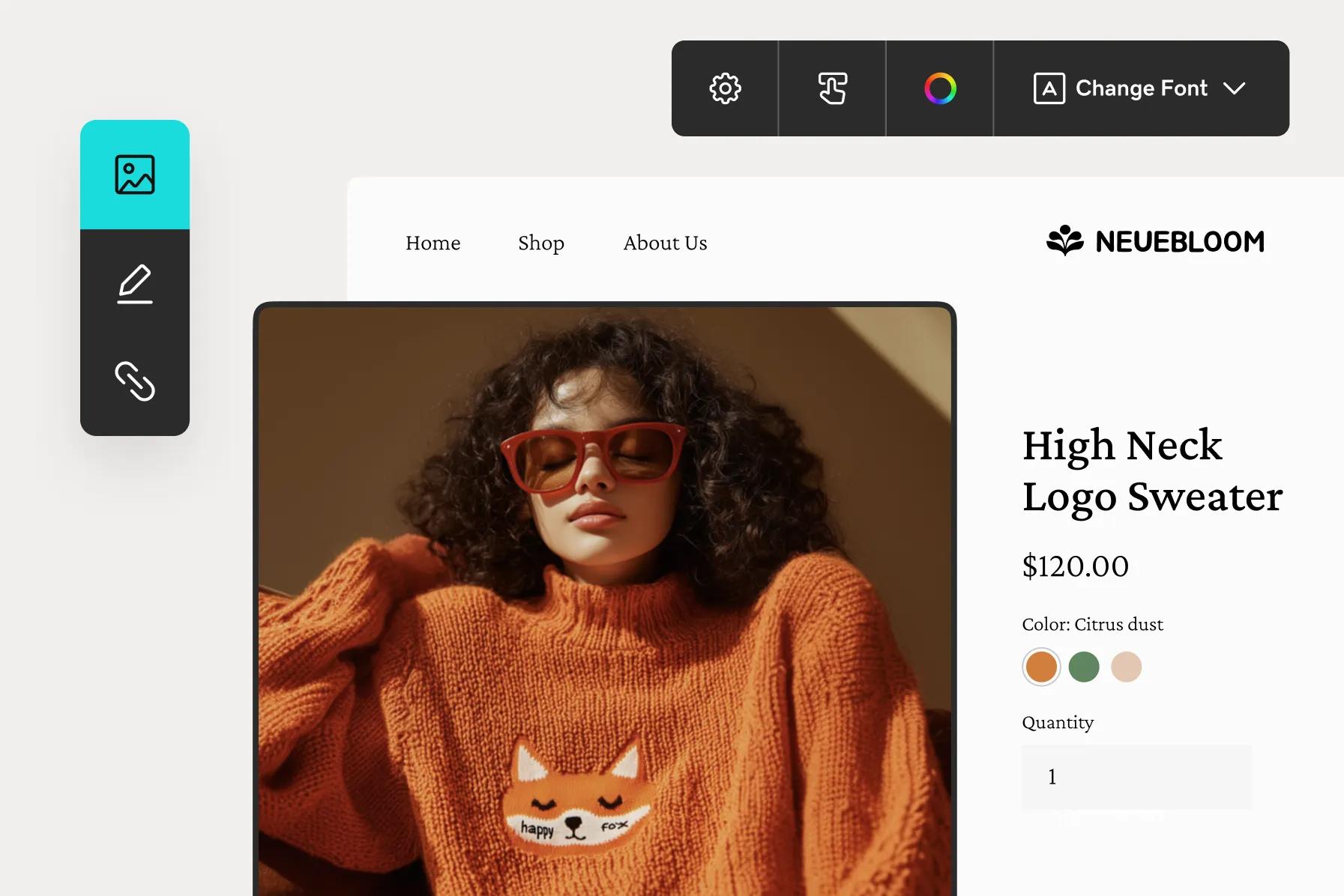Click the font letter icon beside Change Font
Image resolution: width=1344 pixels, height=896 pixels.
1049,88
